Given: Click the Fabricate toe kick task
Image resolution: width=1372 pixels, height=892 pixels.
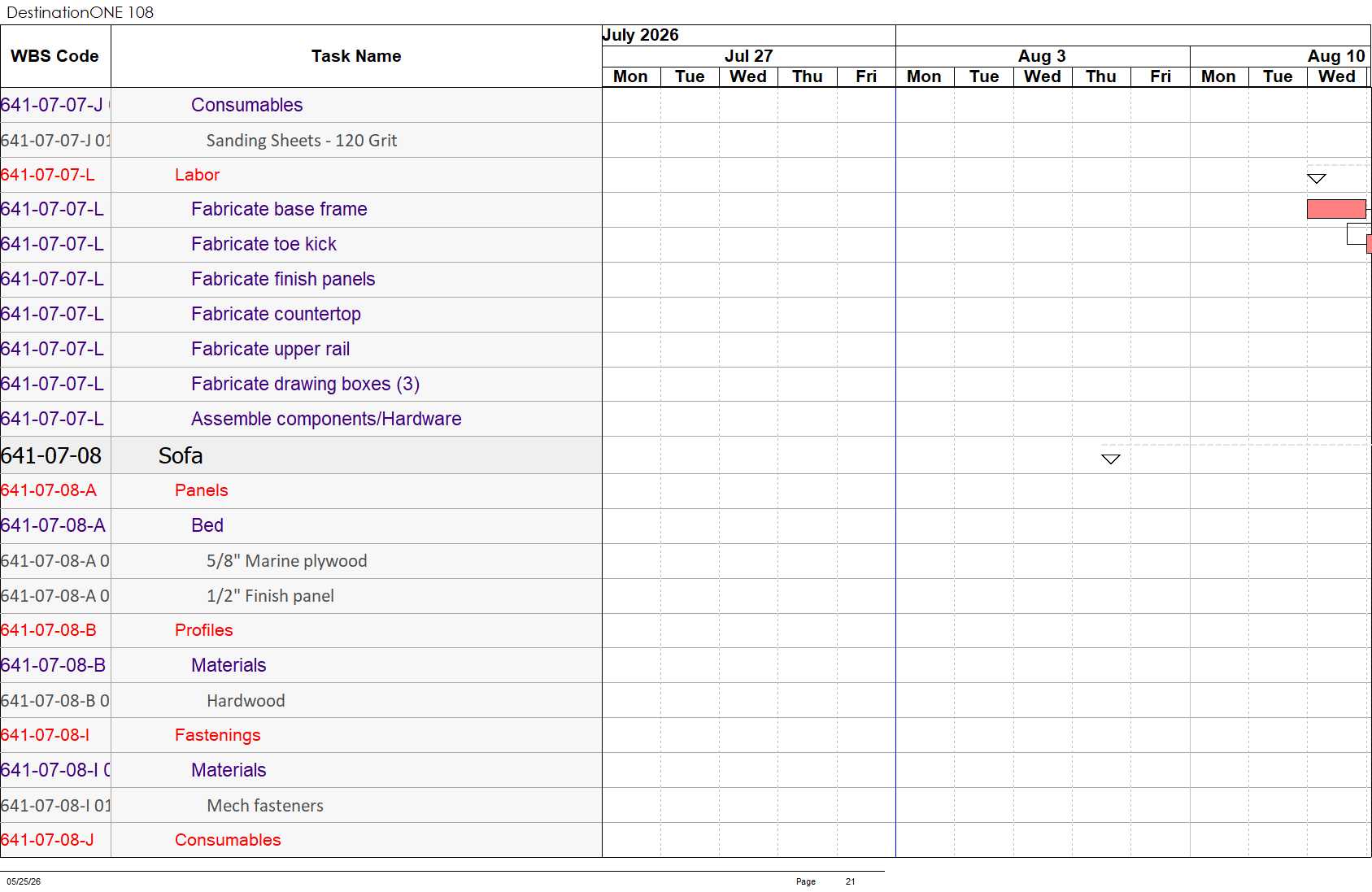Looking at the screenshot, I should tap(264, 244).
